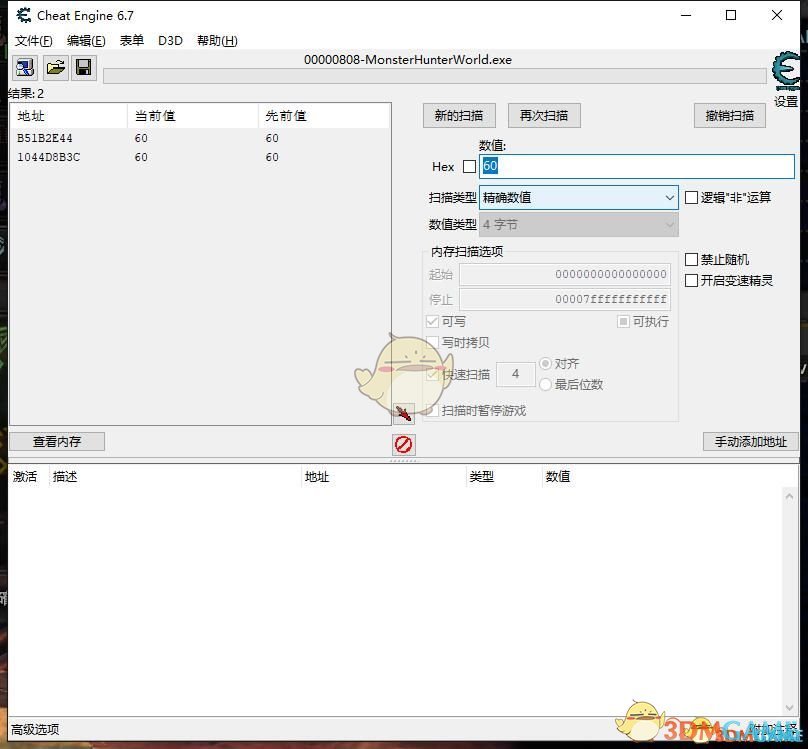This screenshot has width=808, height=749.
Task: Open Cheat Engine settings logo icon
Action: pyautogui.click(x=786, y=71)
